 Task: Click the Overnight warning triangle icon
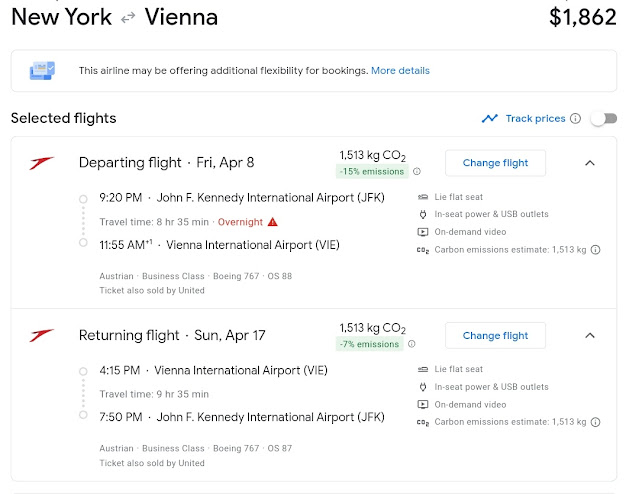pyautogui.click(x=272, y=221)
